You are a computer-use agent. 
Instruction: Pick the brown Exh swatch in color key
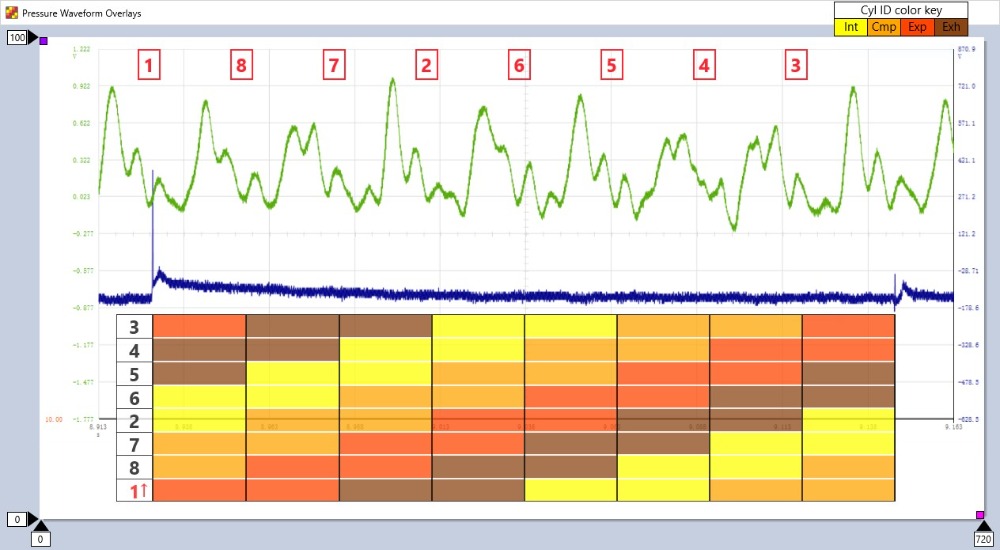[950, 27]
